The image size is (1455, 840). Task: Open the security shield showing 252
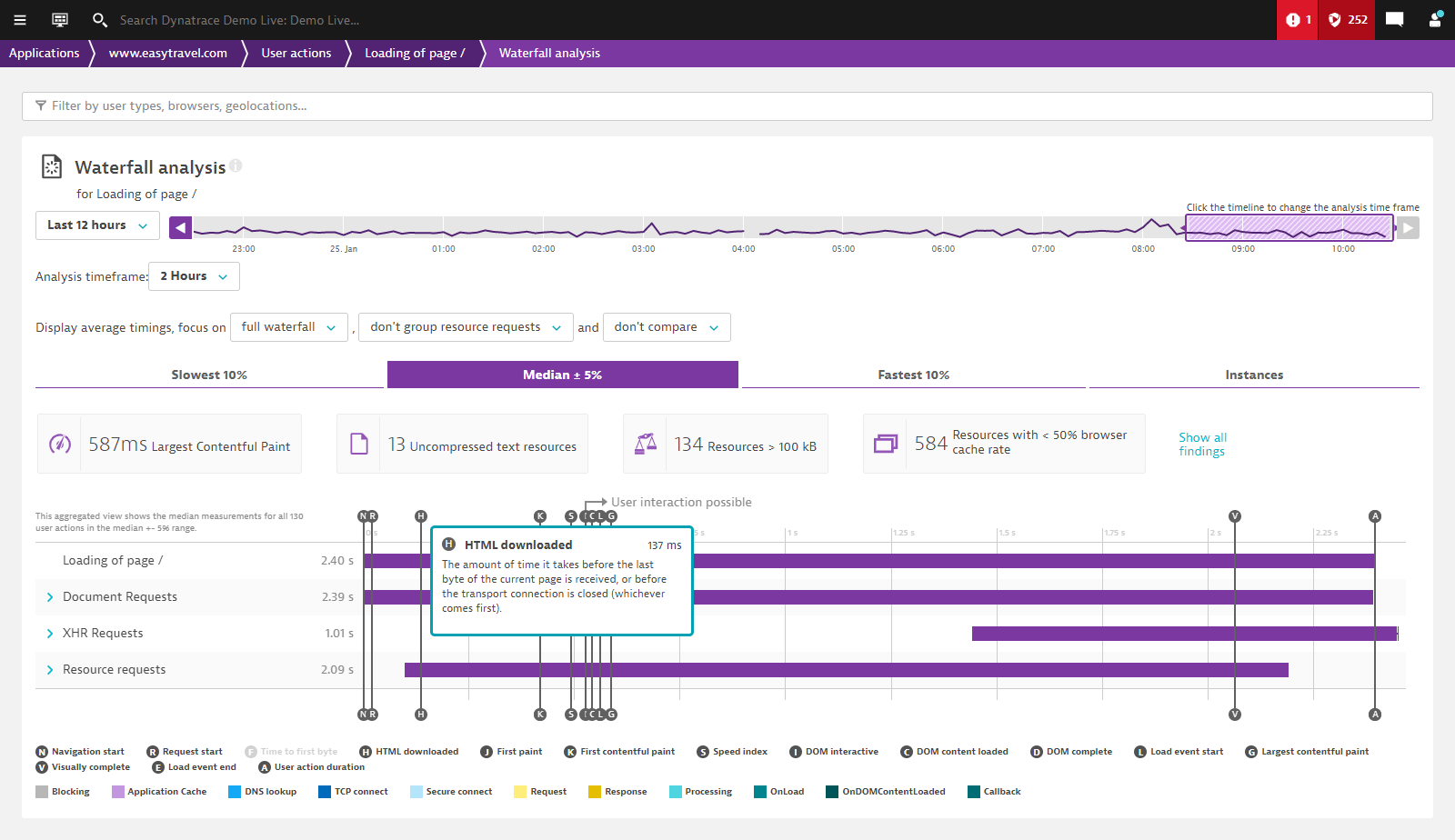tap(1348, 20)
